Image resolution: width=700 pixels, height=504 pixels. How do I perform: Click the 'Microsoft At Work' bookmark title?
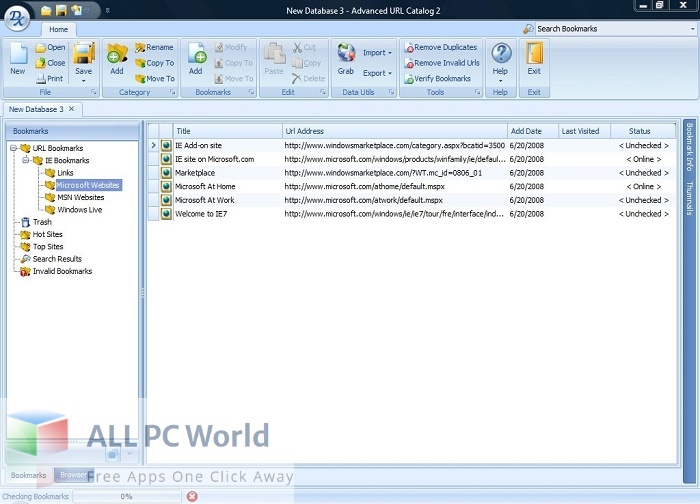pos(204,200)
